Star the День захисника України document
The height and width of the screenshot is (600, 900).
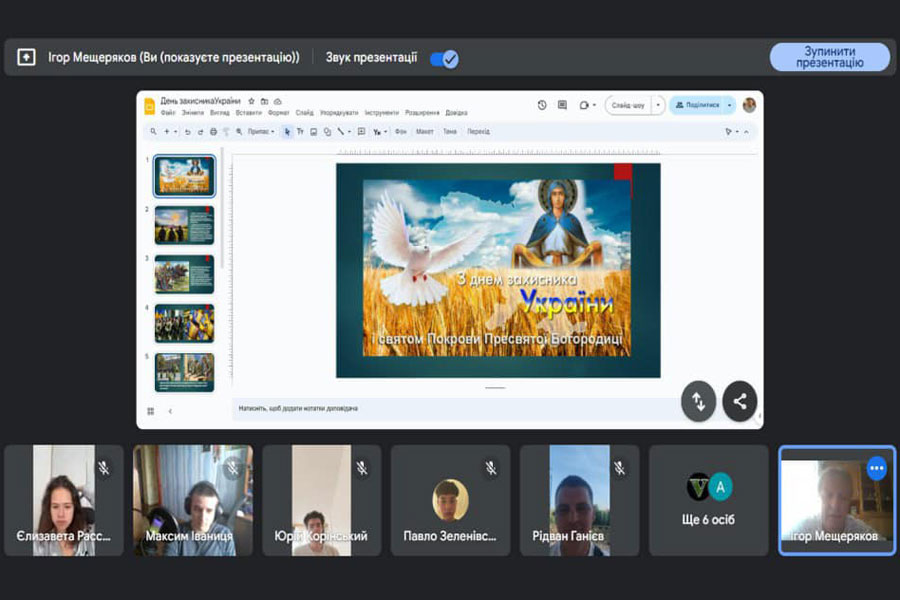(x=251, y=102)
